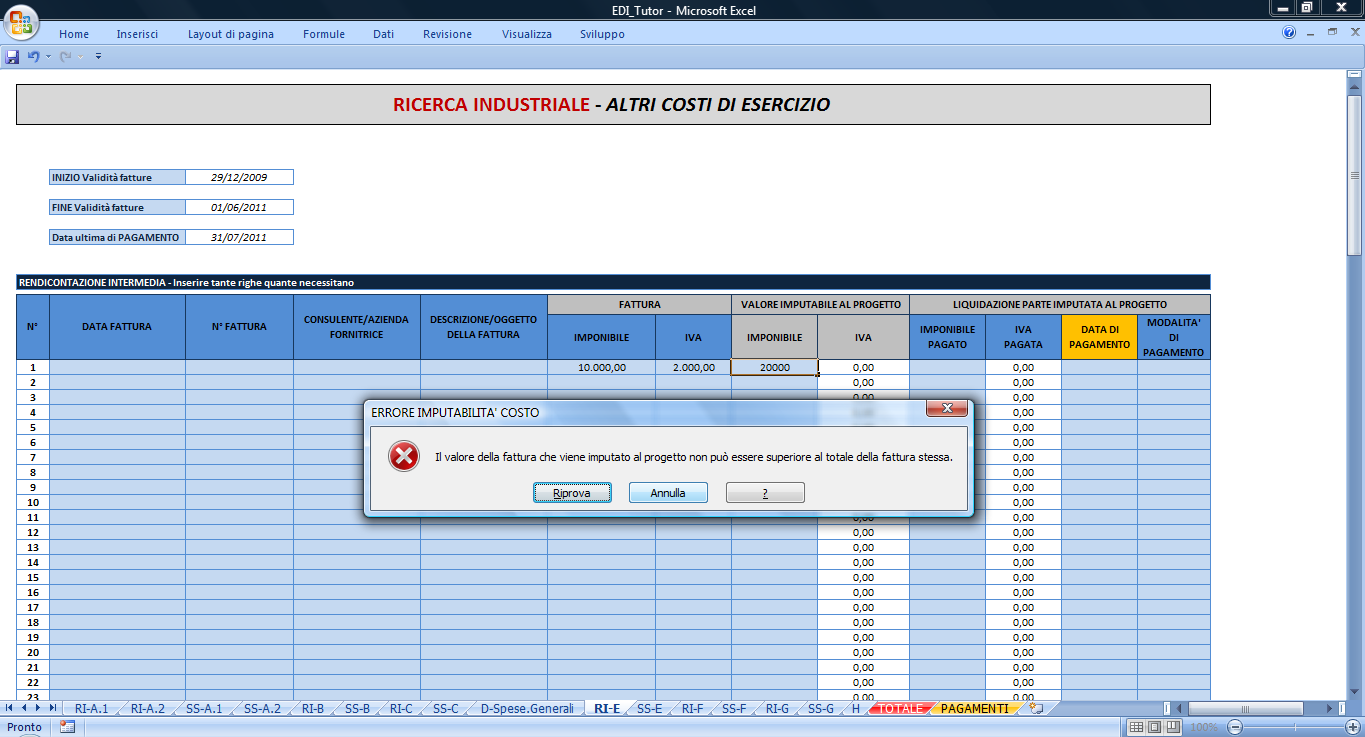This screenshot has height=737, width=1365.
Task: Click the vertical split box above scrollbar
Action: tap(1355, 76)
